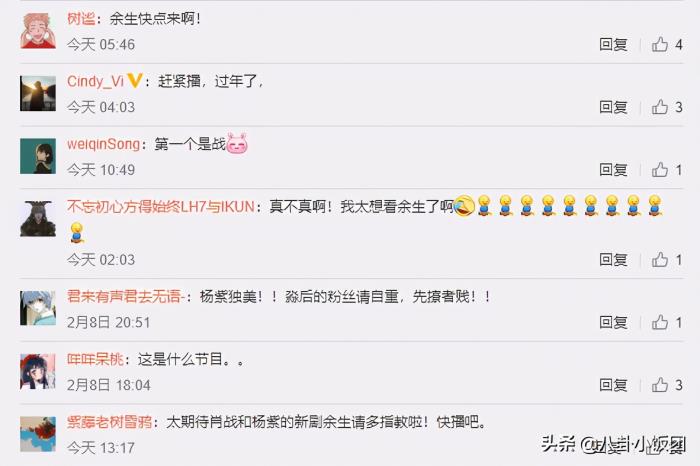Thumbs-up the comment posted at 02:03

(x=660, y=259)
